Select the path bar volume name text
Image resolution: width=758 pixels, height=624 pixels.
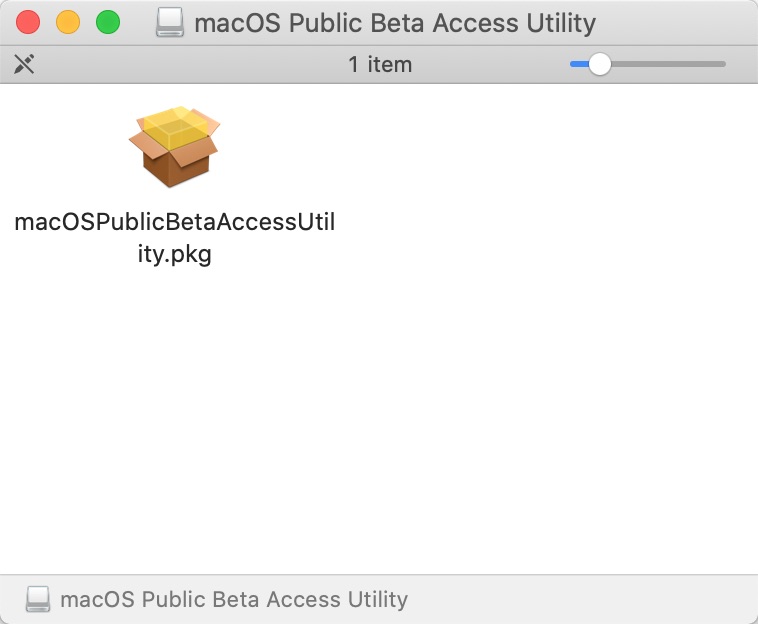click(234, 600)
